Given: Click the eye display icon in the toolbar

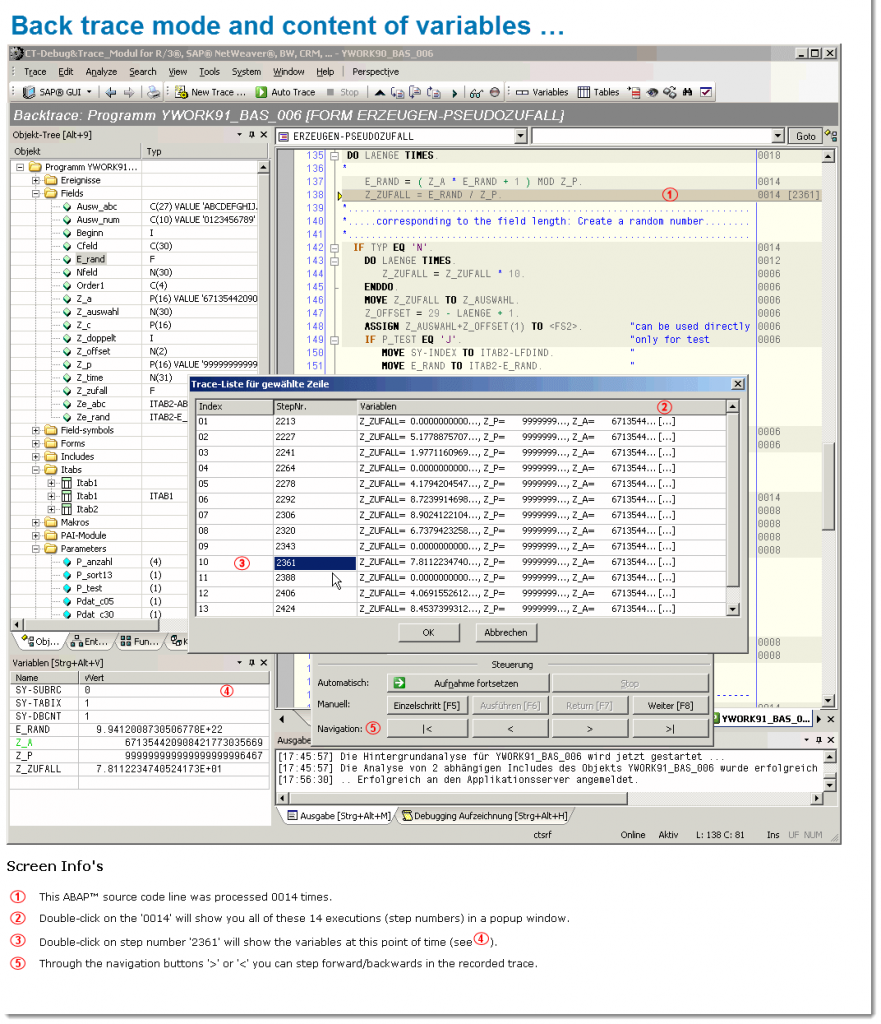Looking at the screenshot, I should click(x=653, y=92).
